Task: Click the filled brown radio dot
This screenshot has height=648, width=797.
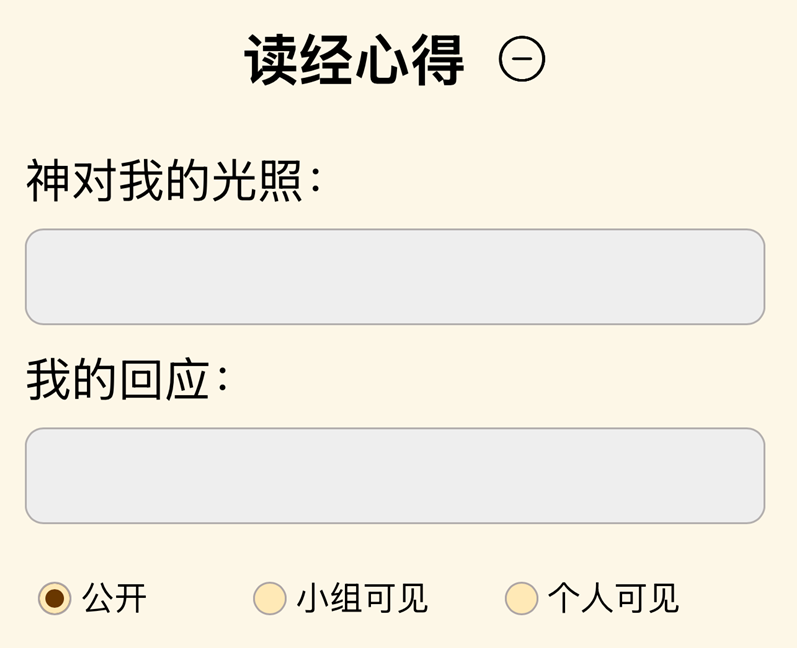Action: (x=55, y=598)
